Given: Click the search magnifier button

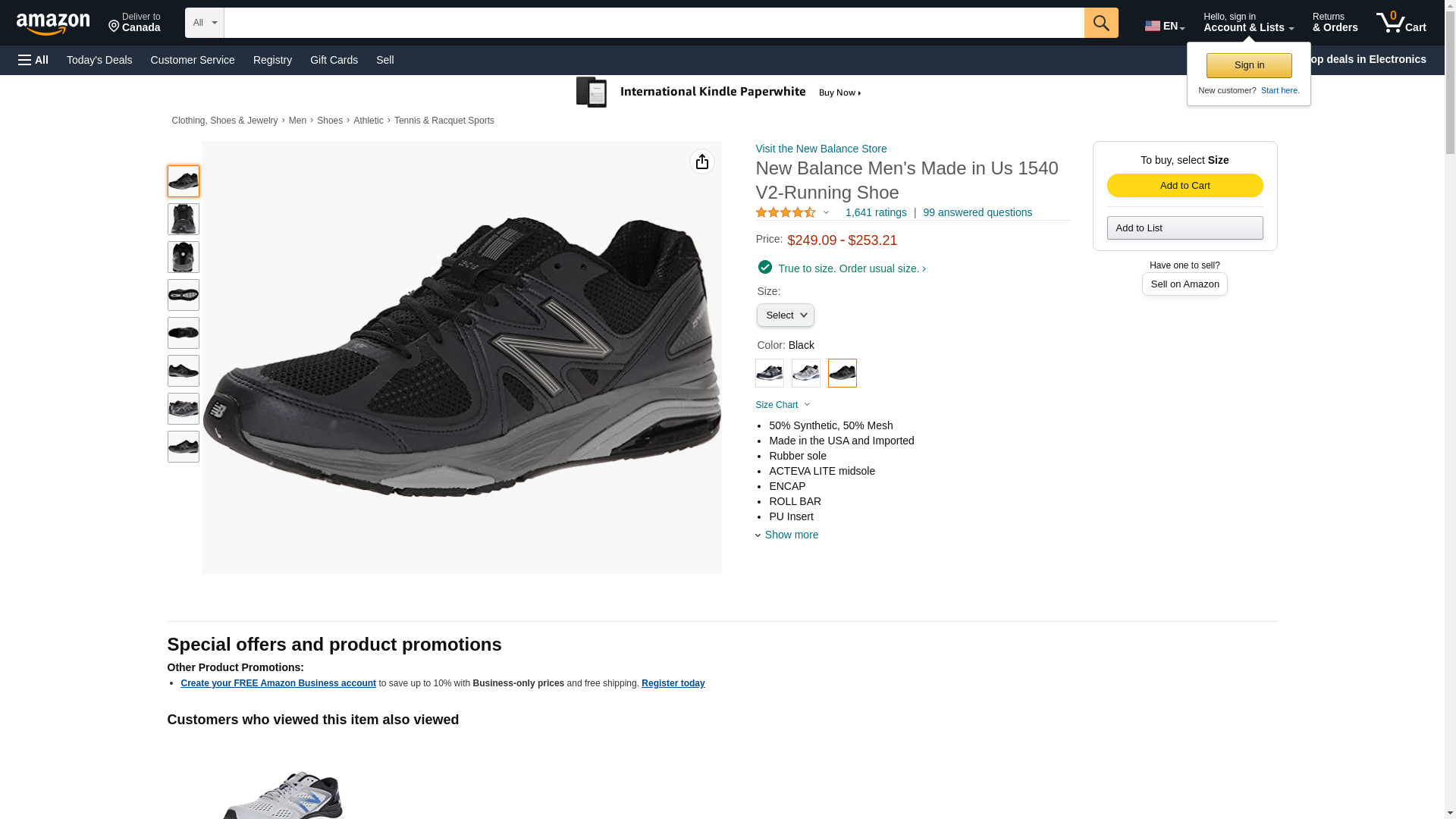Looking at the screenshot, I should click(1100, 23).
